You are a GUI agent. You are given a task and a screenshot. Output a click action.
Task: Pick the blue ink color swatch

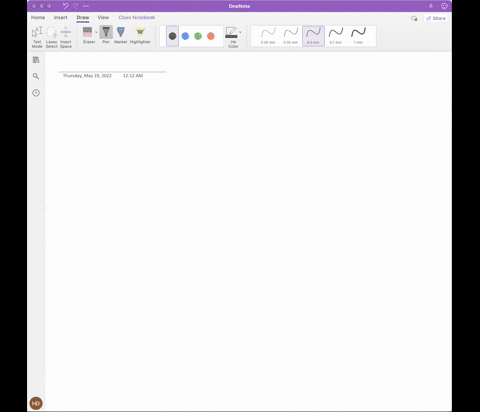pos(185,36)
